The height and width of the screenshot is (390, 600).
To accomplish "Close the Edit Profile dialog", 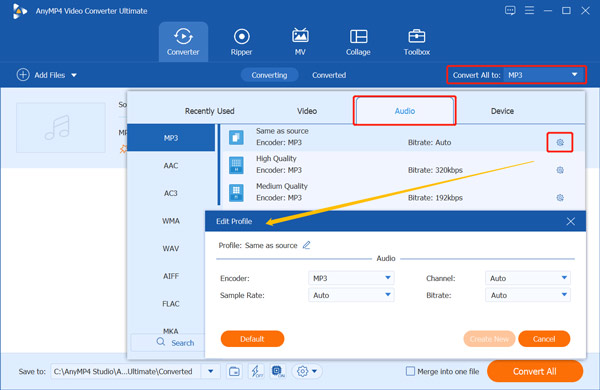I will (x=571, y=221).
